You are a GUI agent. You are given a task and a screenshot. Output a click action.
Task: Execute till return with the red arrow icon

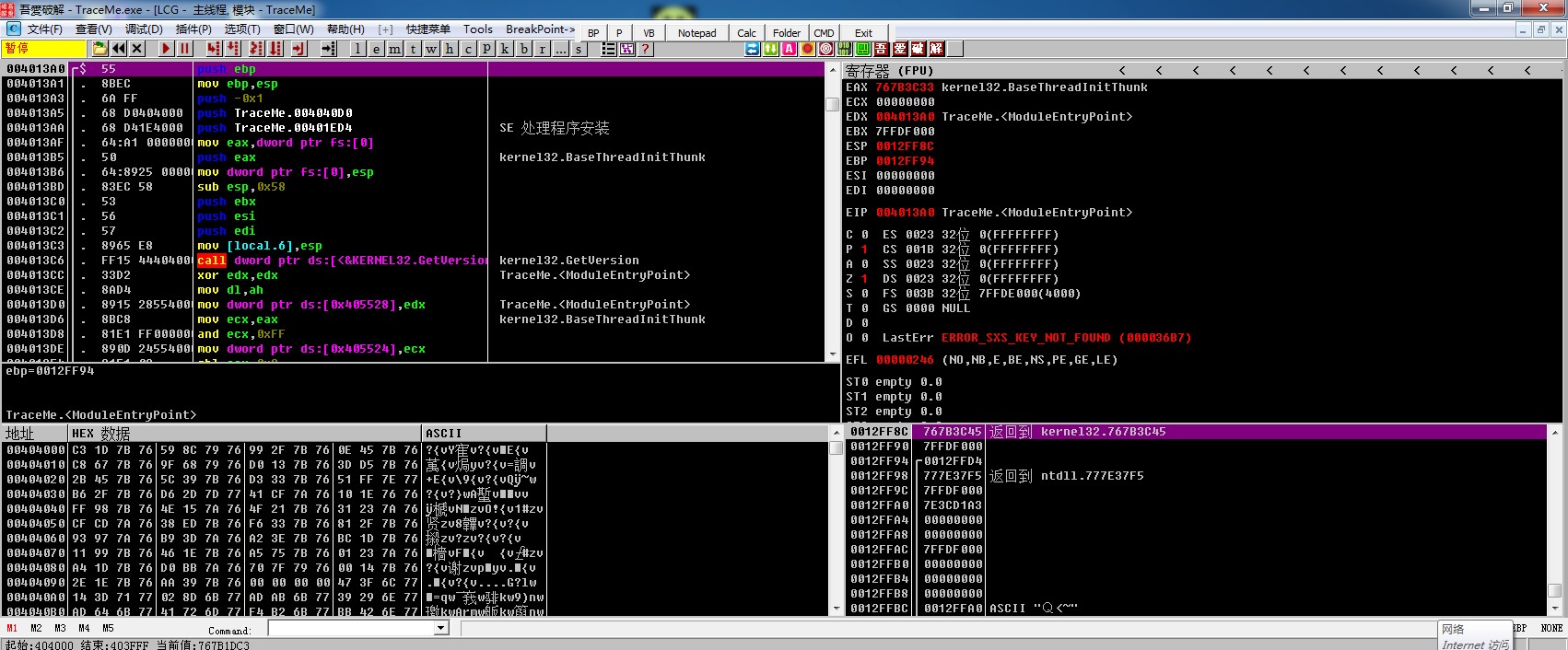pyautogui.click(x=299, y=49)
